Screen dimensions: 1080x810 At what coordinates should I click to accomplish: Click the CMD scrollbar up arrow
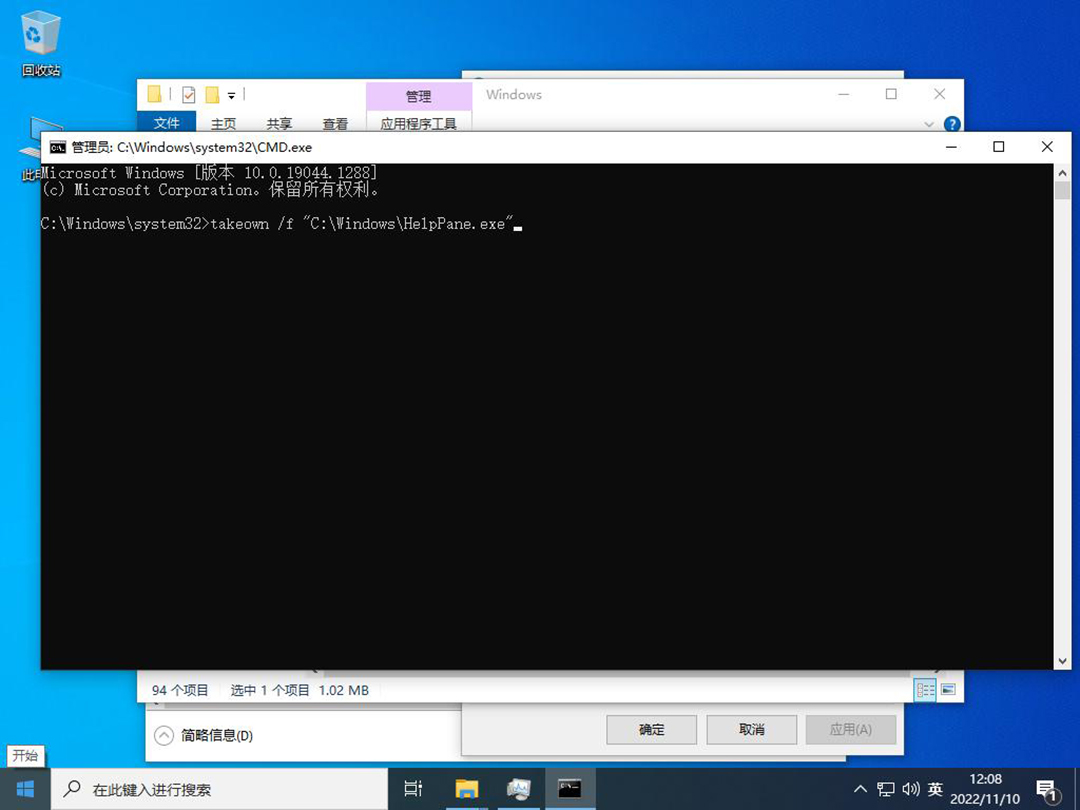[1063, 173]
